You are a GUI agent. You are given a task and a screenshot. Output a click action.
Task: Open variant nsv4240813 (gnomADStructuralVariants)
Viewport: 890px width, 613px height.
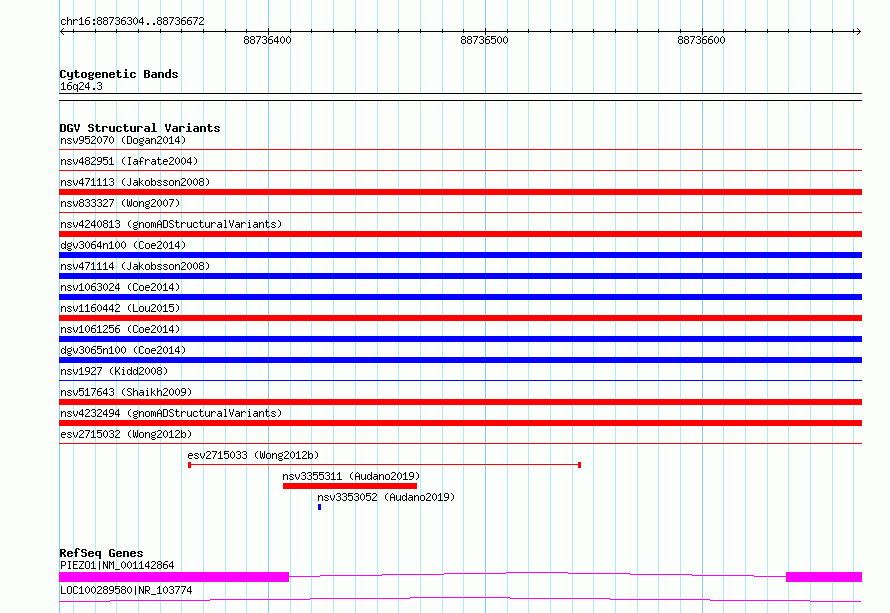(171, 224)
